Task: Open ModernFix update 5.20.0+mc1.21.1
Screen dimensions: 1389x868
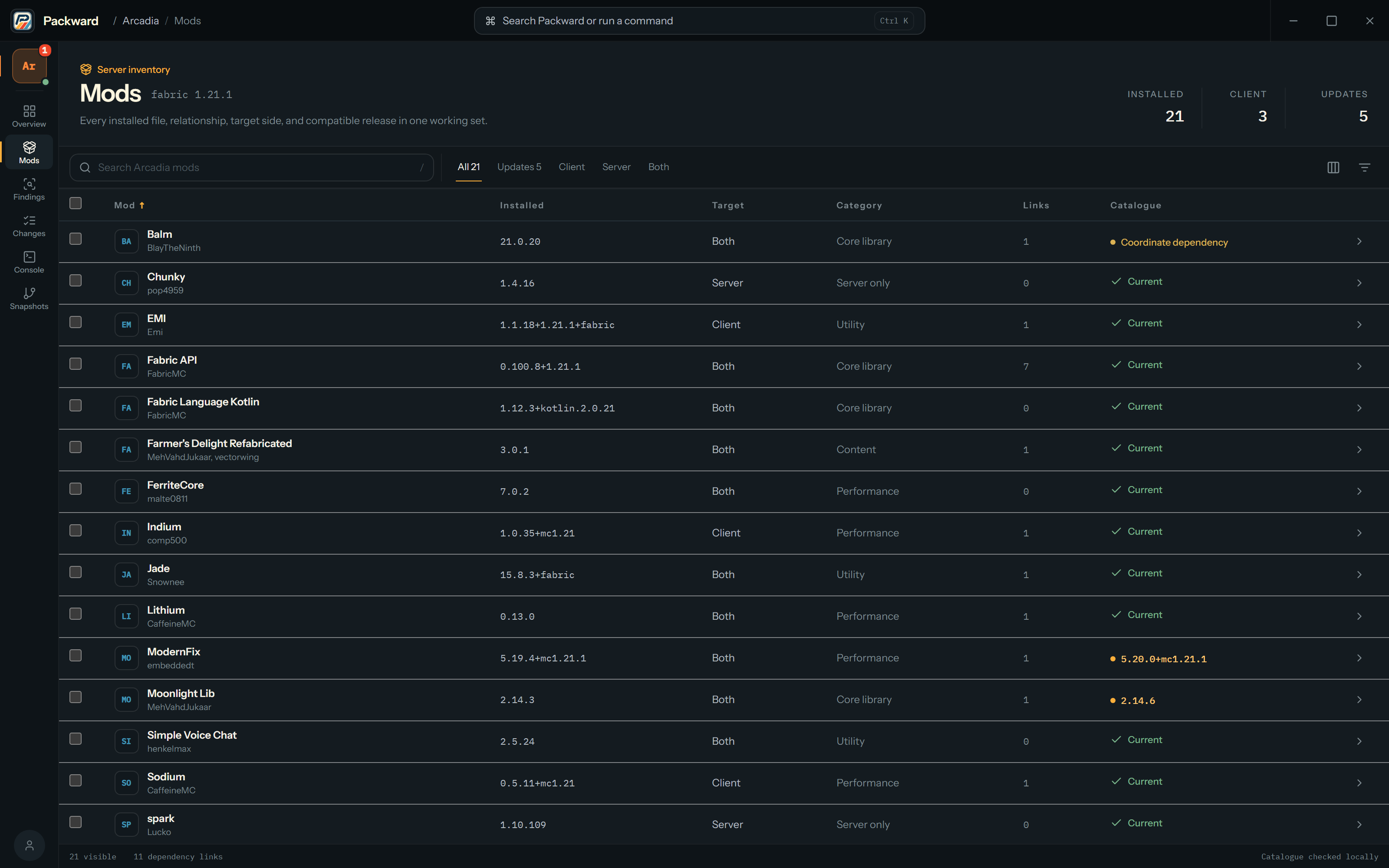Action: tap(1158, 659)
